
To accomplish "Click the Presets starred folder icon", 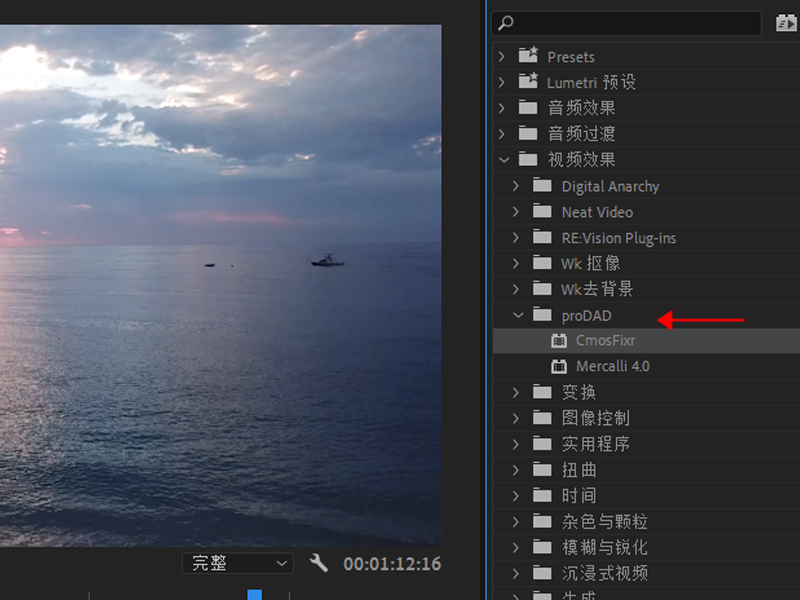I will [528, 55].
